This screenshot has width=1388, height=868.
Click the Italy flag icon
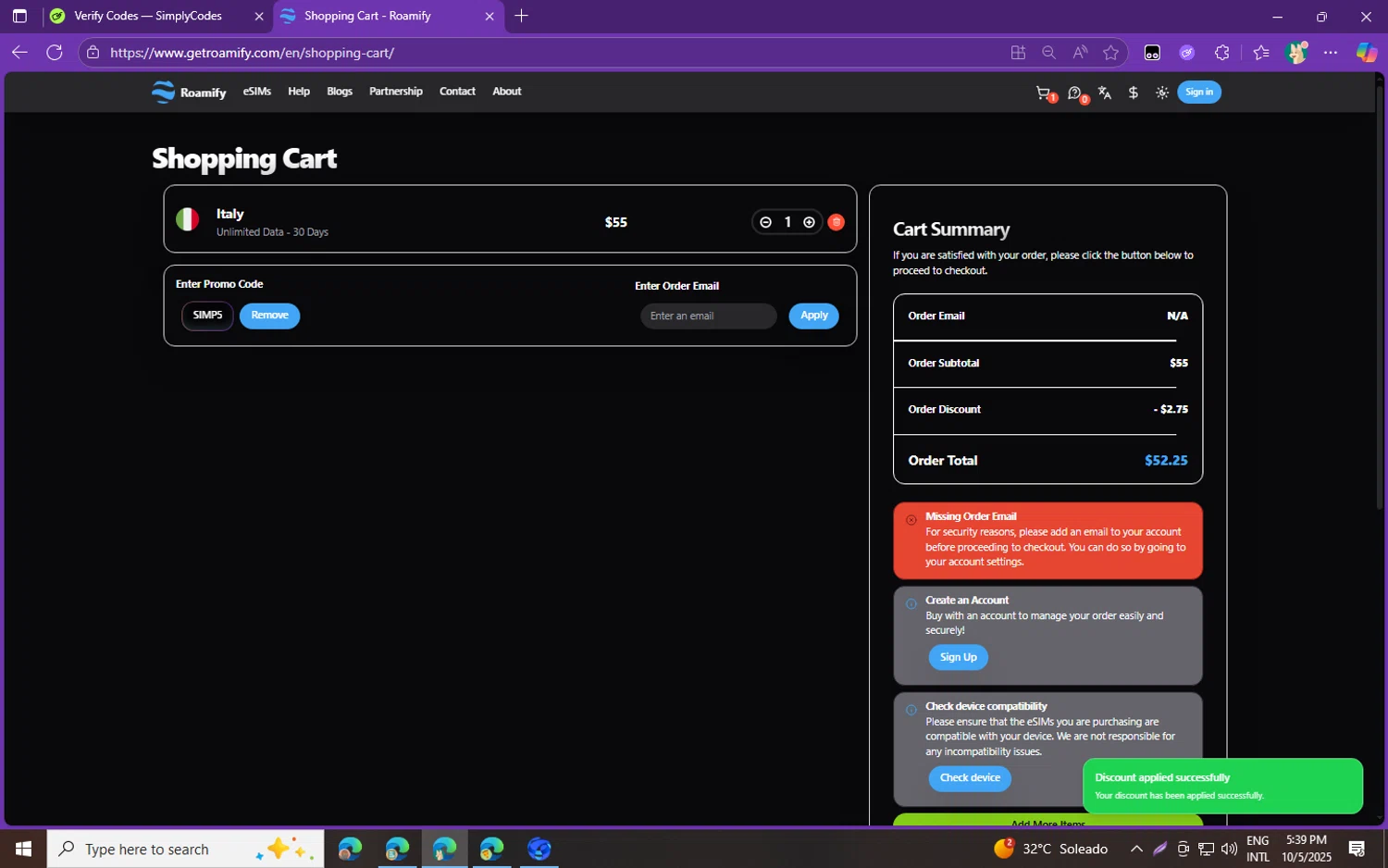[x=188, y=219]
